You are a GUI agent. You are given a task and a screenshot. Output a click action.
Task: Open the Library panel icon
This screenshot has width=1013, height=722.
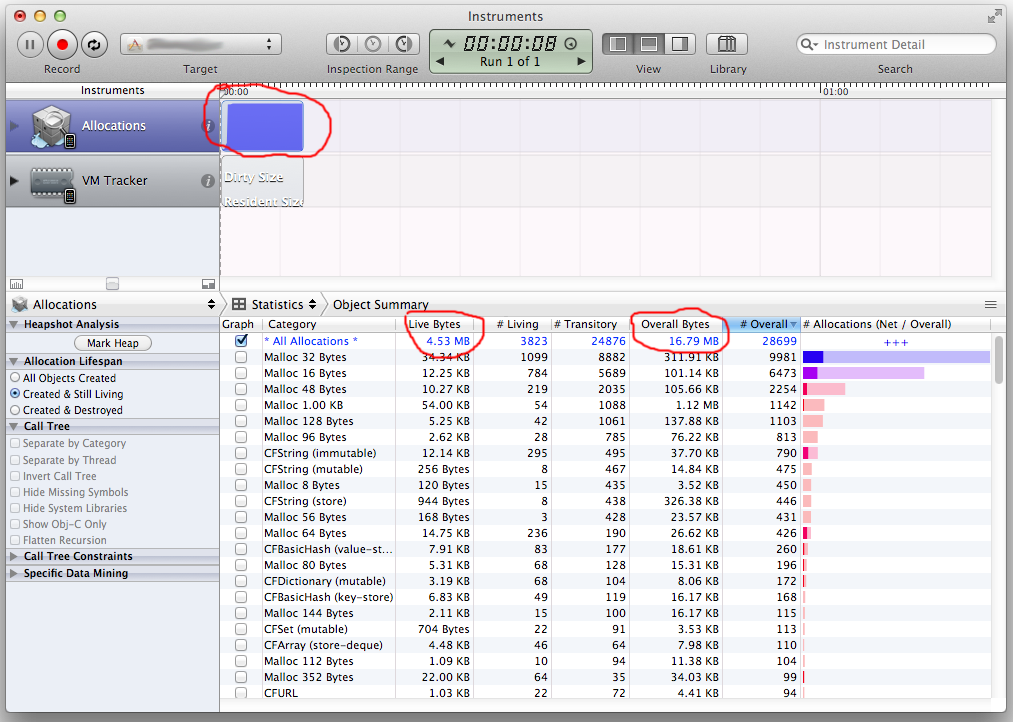coord(727,44)
